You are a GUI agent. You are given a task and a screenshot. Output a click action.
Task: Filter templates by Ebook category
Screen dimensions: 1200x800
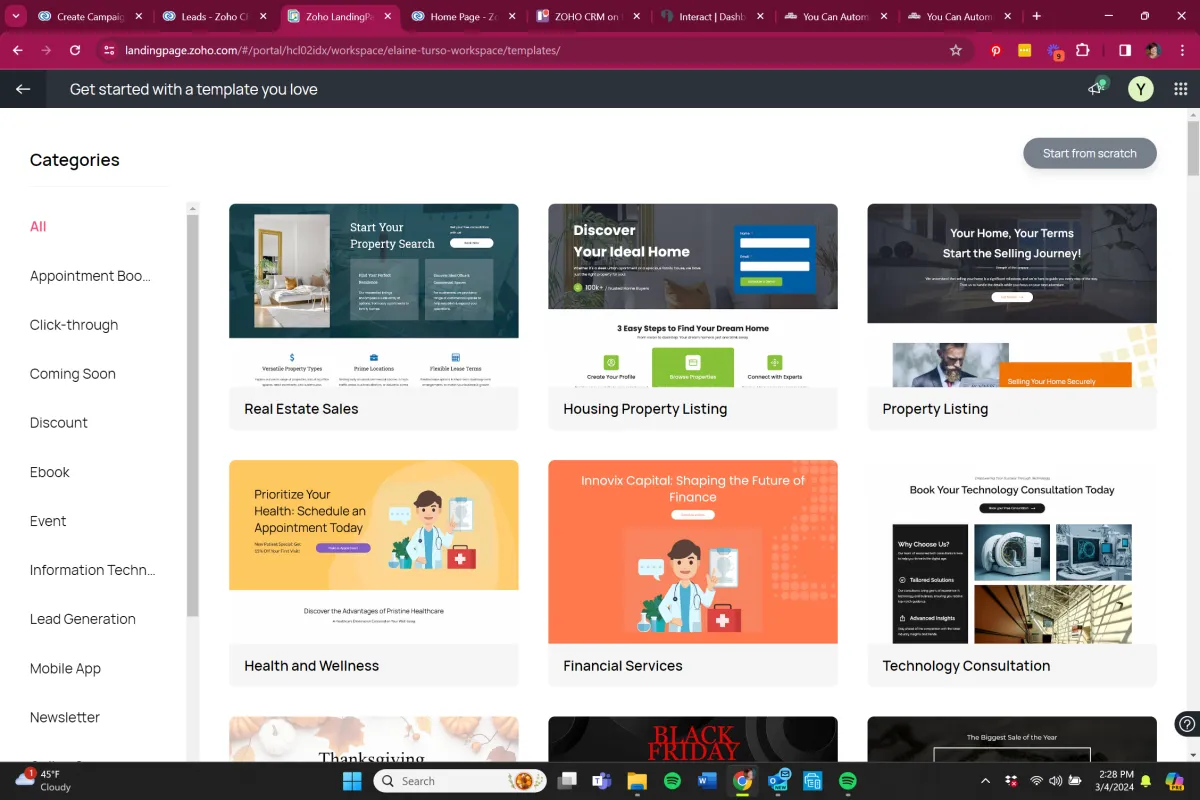pos(50,472)
